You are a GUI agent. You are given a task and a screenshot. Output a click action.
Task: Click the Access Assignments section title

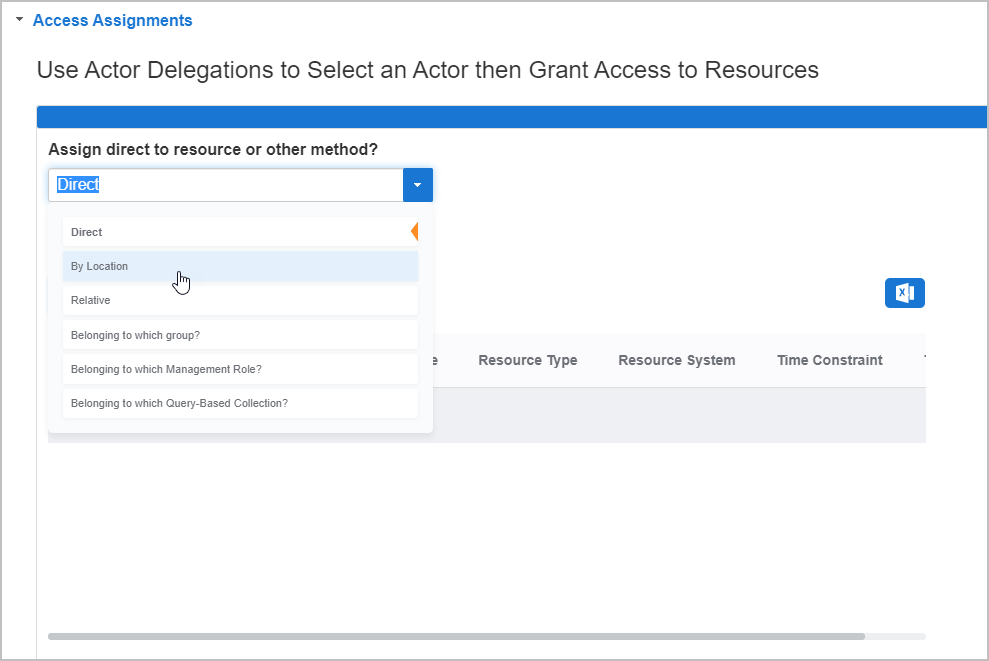click(112, 20)
